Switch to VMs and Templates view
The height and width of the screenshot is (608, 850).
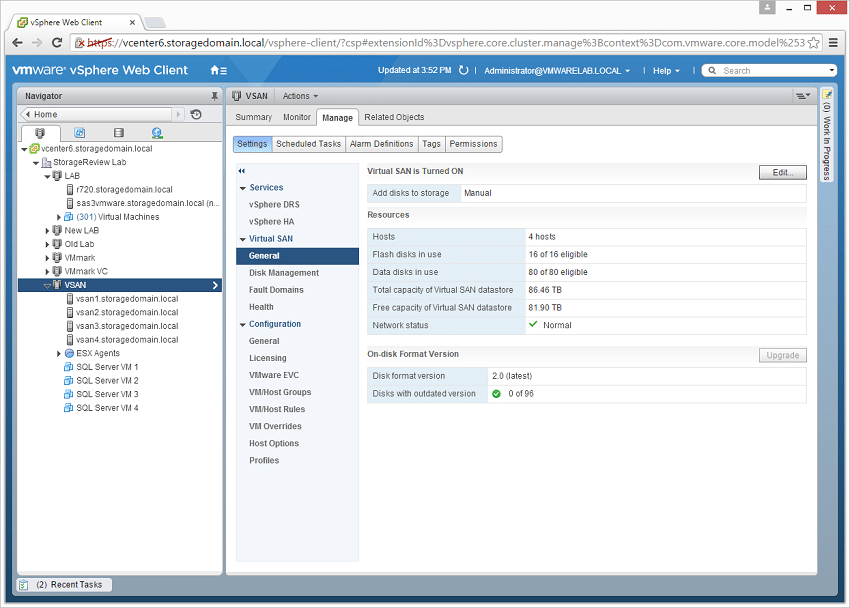[80, 133]
